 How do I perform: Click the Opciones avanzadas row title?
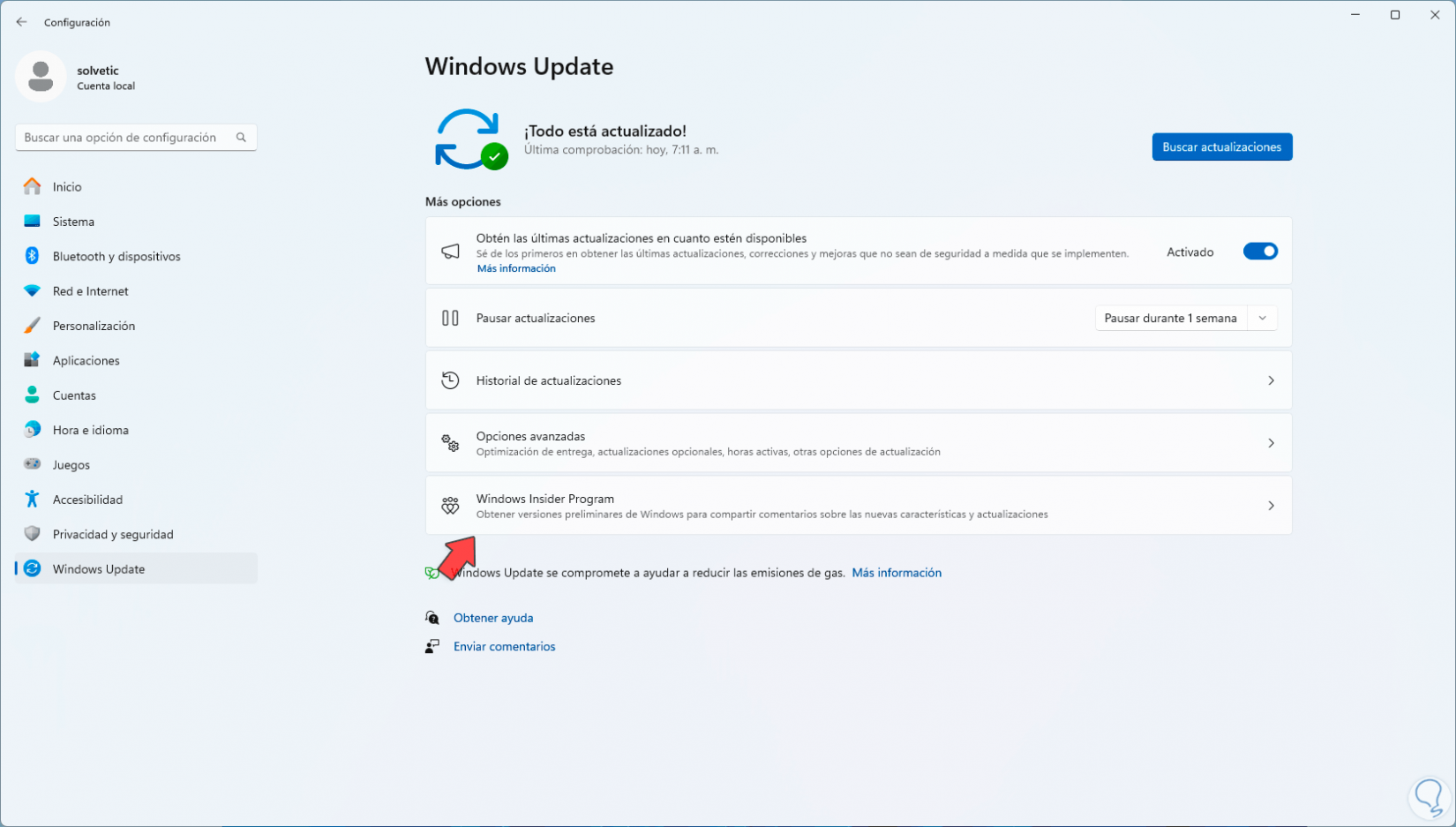click(530, 436)
